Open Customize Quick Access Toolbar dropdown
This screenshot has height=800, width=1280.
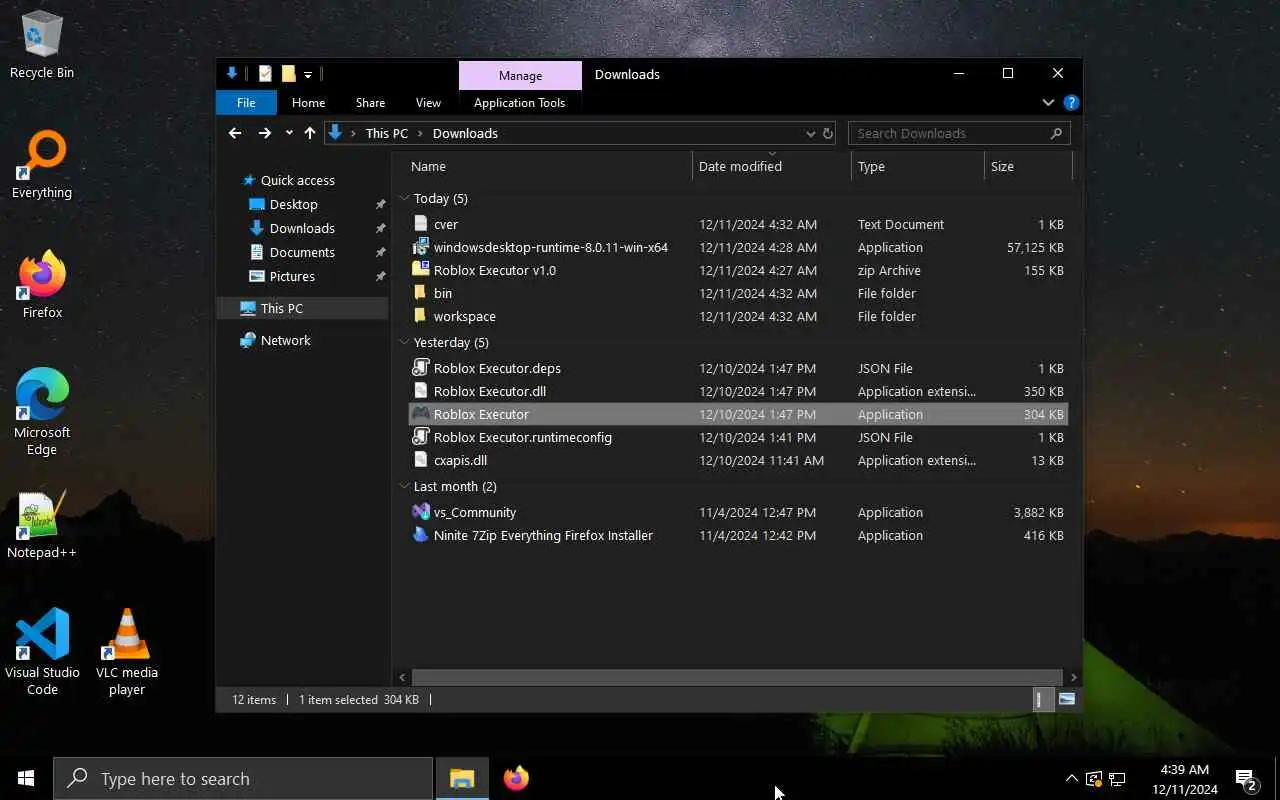308,74
